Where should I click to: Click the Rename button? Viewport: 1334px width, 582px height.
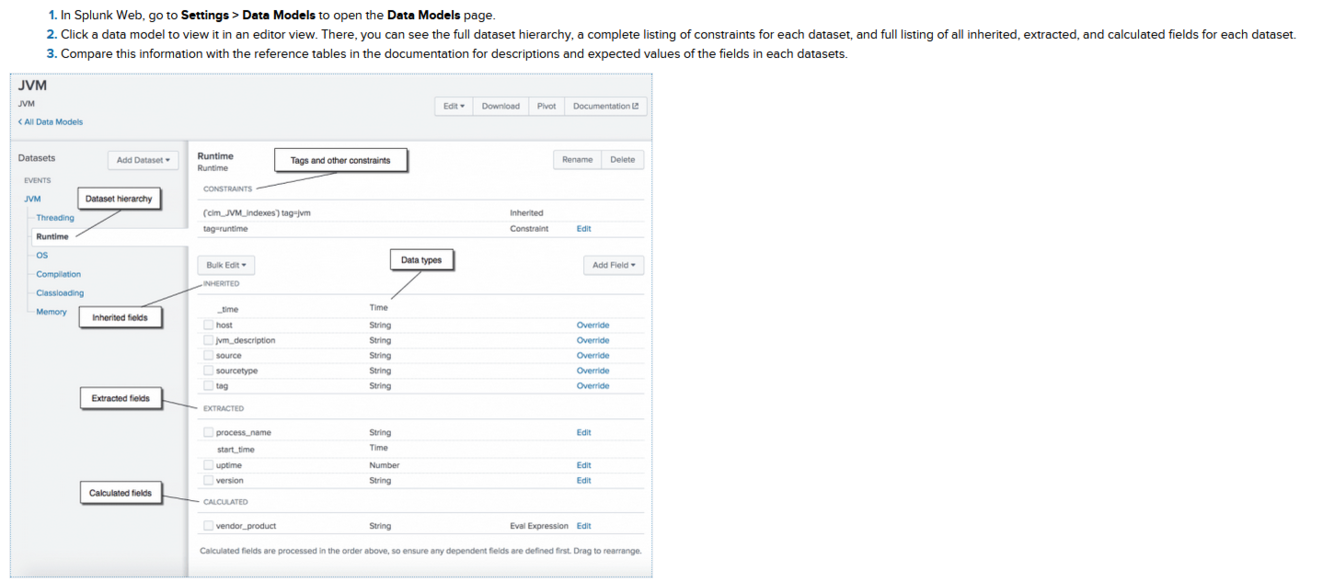[577, 160]
